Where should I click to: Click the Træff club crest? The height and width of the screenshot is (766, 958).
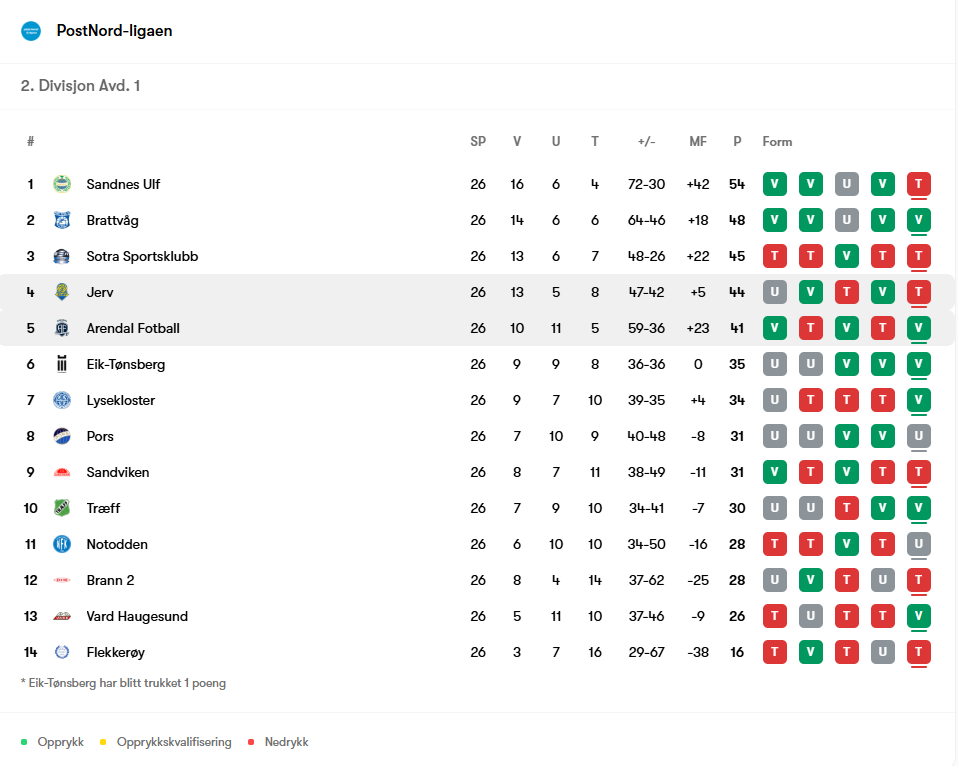(x=62, y=508)
